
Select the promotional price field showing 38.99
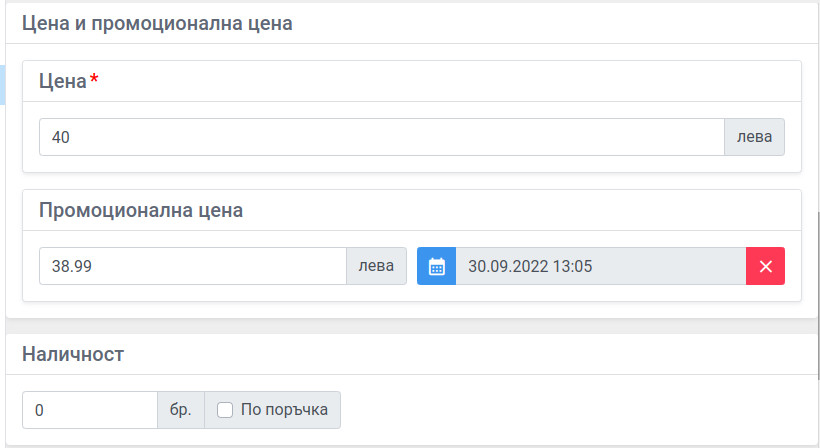192,266
